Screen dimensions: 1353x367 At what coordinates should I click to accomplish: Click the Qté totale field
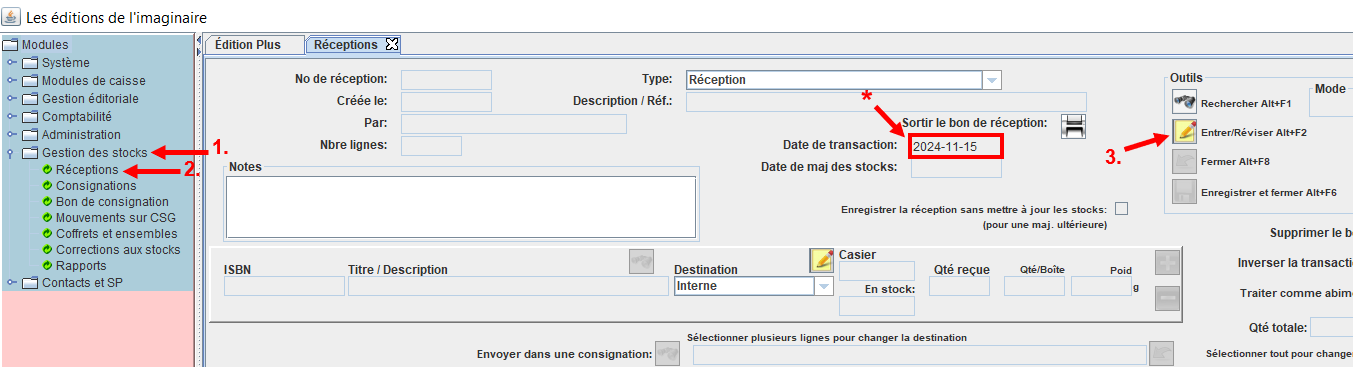[x=1331, y=328]
